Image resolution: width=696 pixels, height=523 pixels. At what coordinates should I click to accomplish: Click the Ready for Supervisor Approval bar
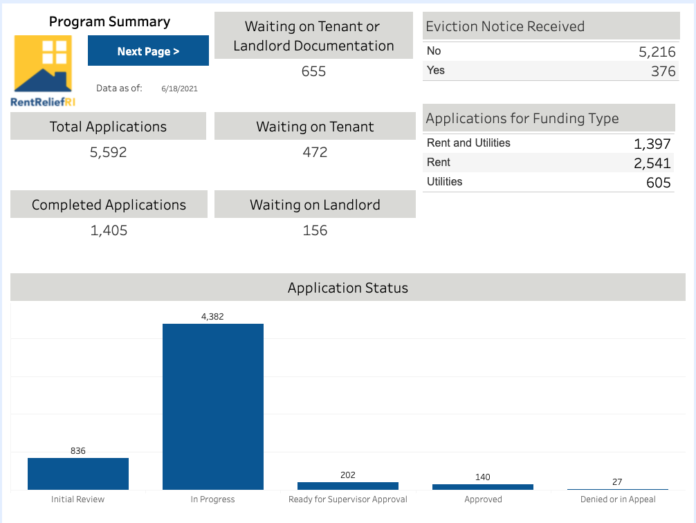(348, 486)
